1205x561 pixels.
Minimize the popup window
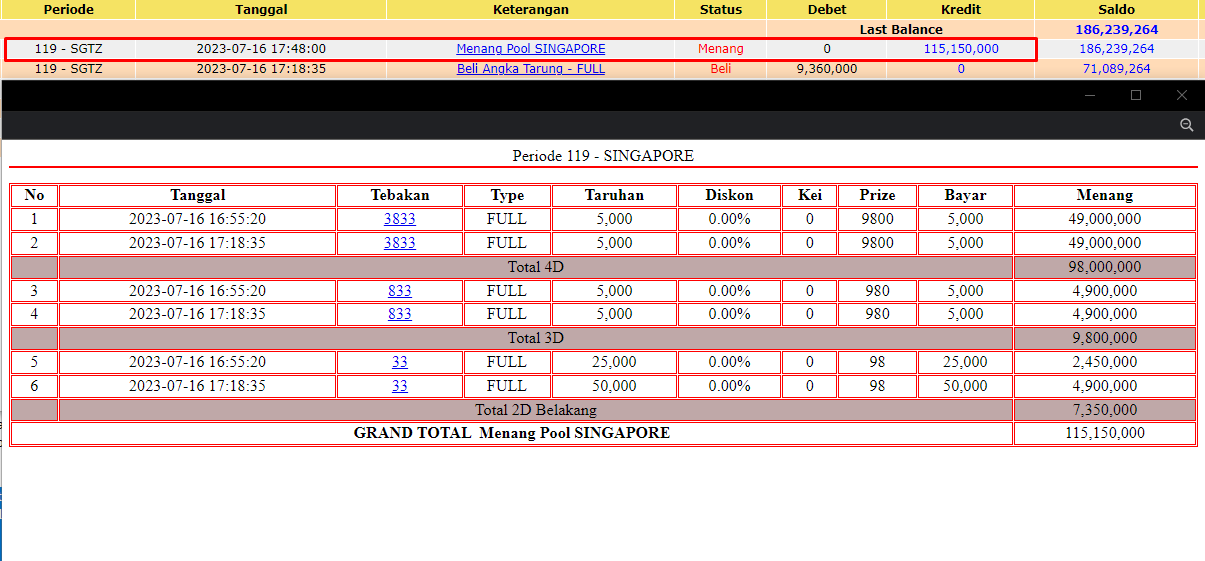pyautogui.click(x=1090, y=95)
